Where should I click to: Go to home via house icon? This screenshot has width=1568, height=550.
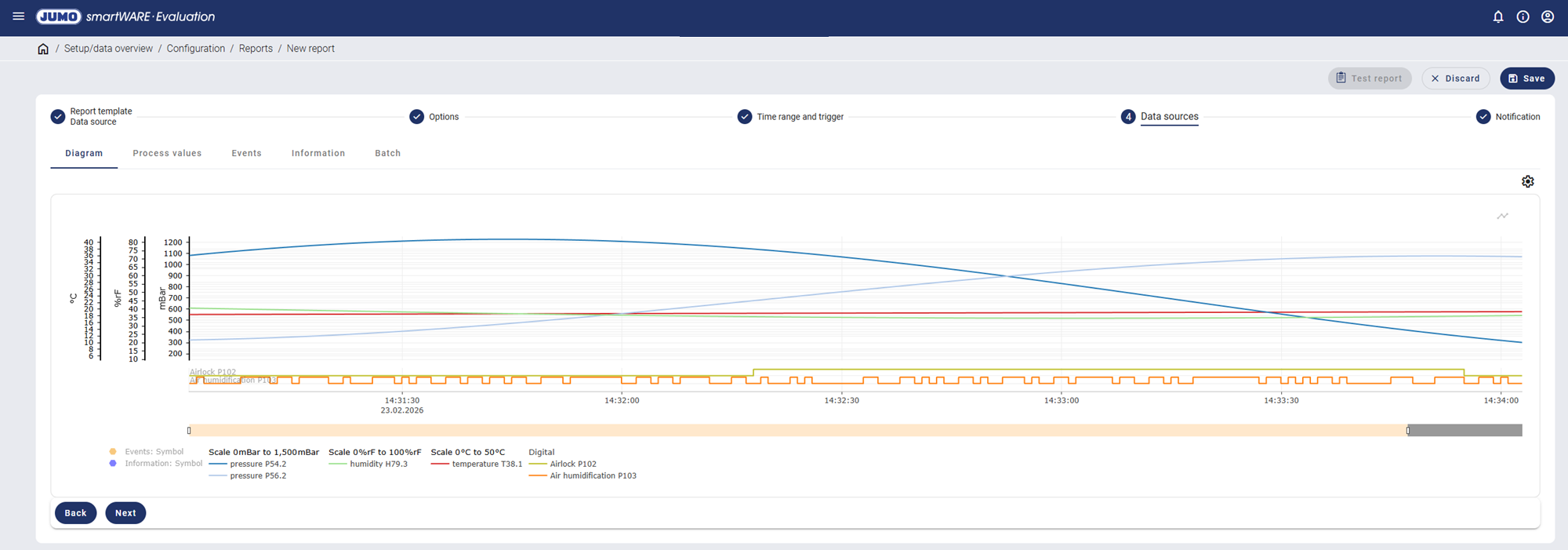(x=43, y=49)
